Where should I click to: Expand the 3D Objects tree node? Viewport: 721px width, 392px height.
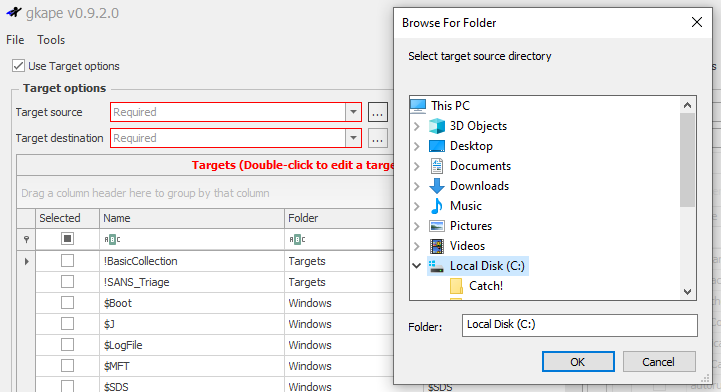pos(417,126)
